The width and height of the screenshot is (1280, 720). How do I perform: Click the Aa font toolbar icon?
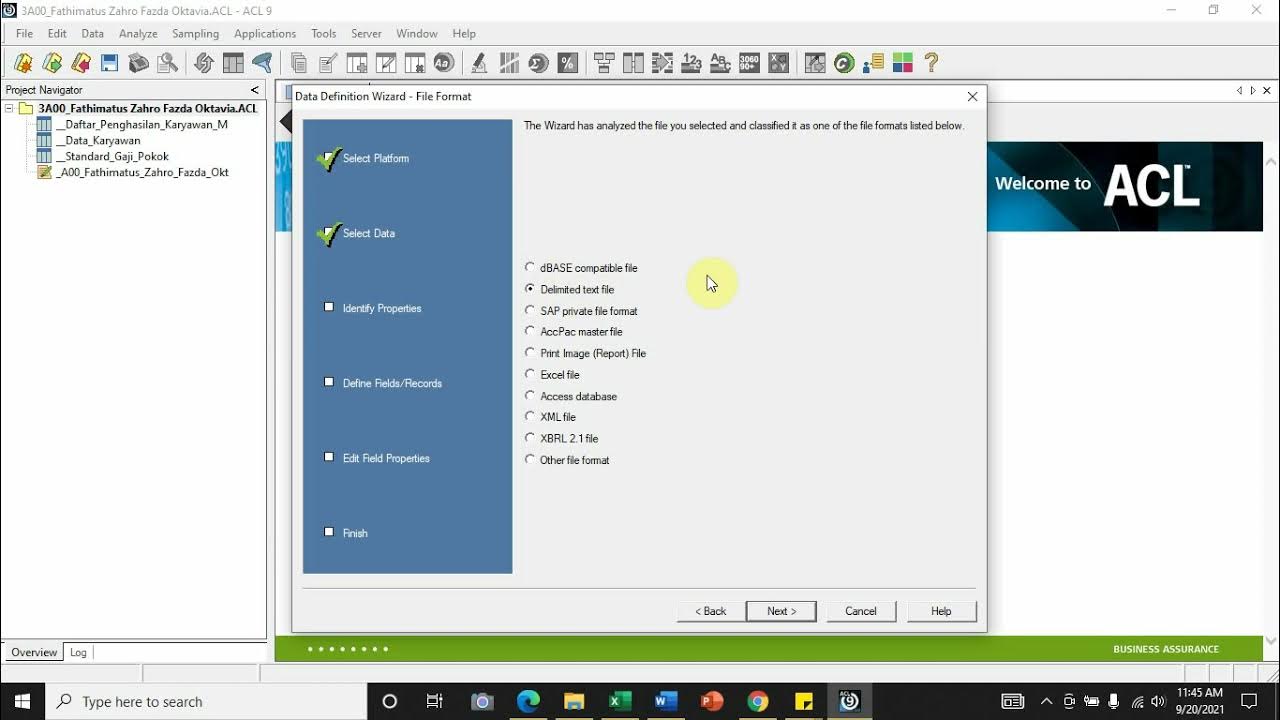point(444,63)
